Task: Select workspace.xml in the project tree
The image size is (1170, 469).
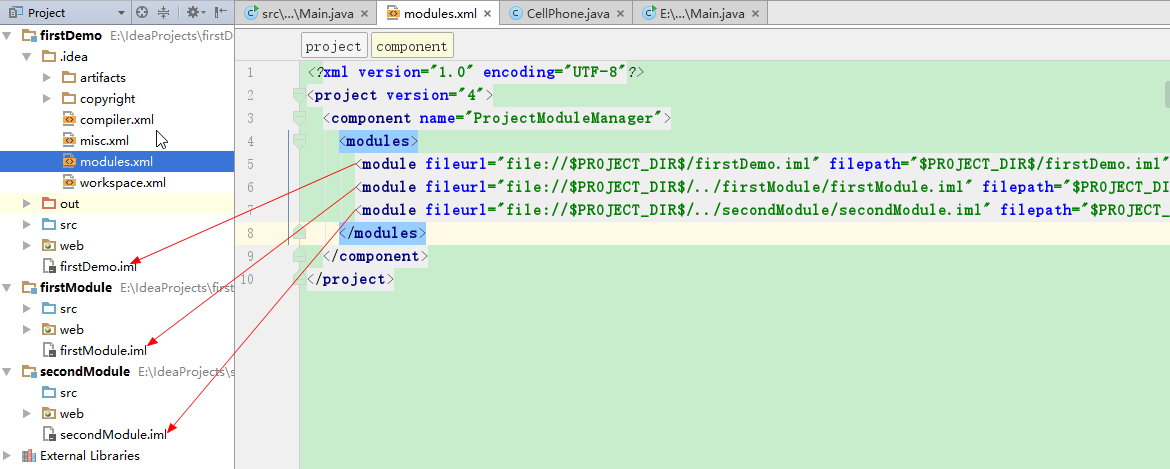Action: pyautogui.click(x=123, y=183)
